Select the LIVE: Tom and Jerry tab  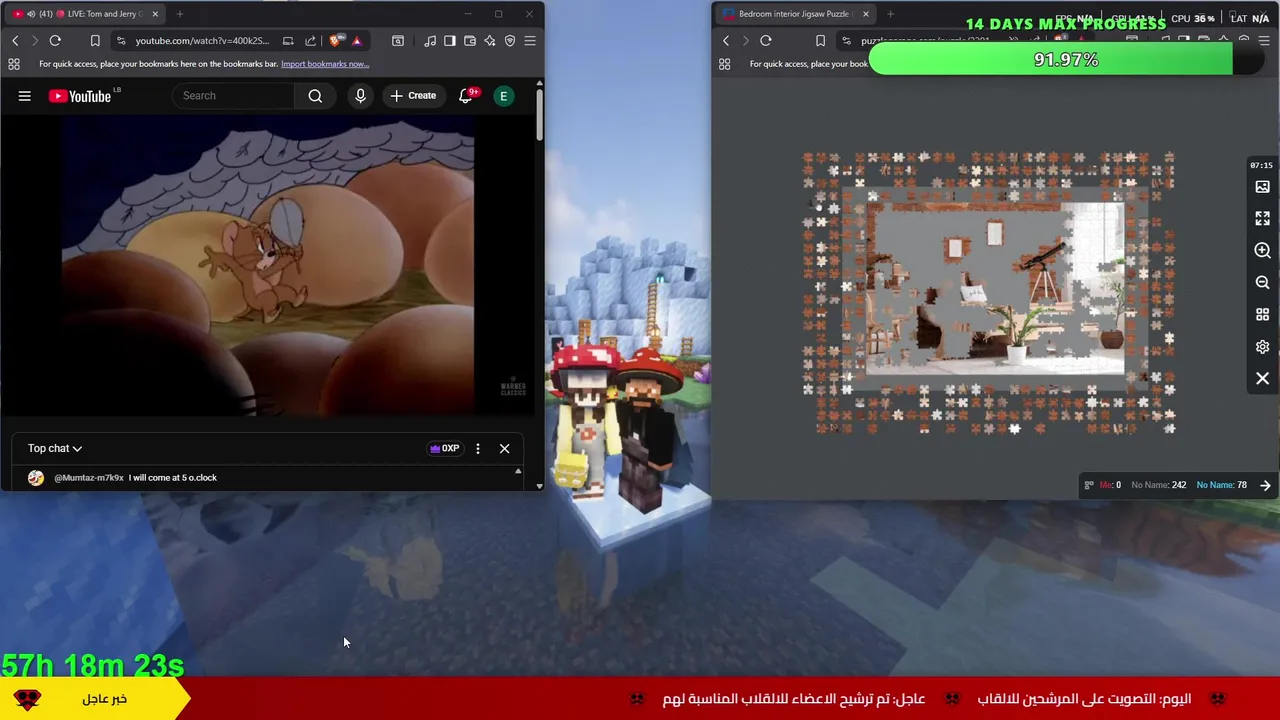tap(85, 14)
